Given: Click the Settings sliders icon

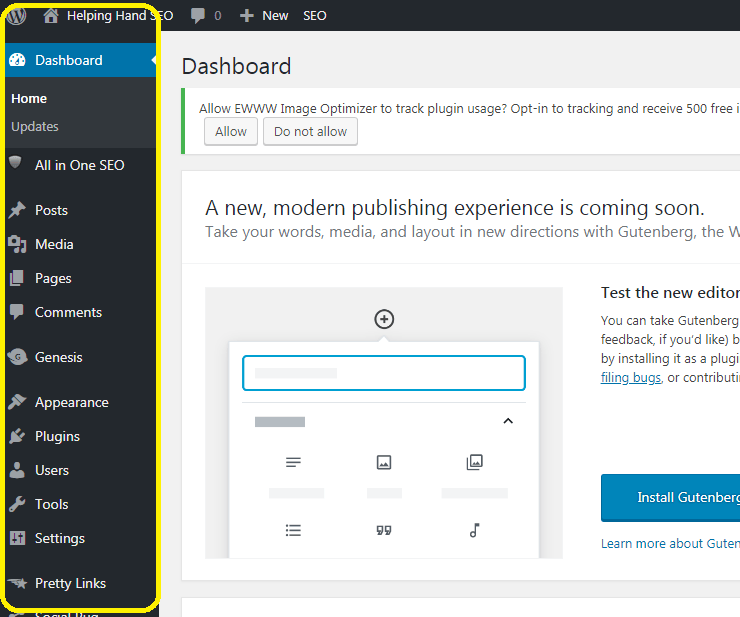Looking at the screenshot, I should 17,538.
